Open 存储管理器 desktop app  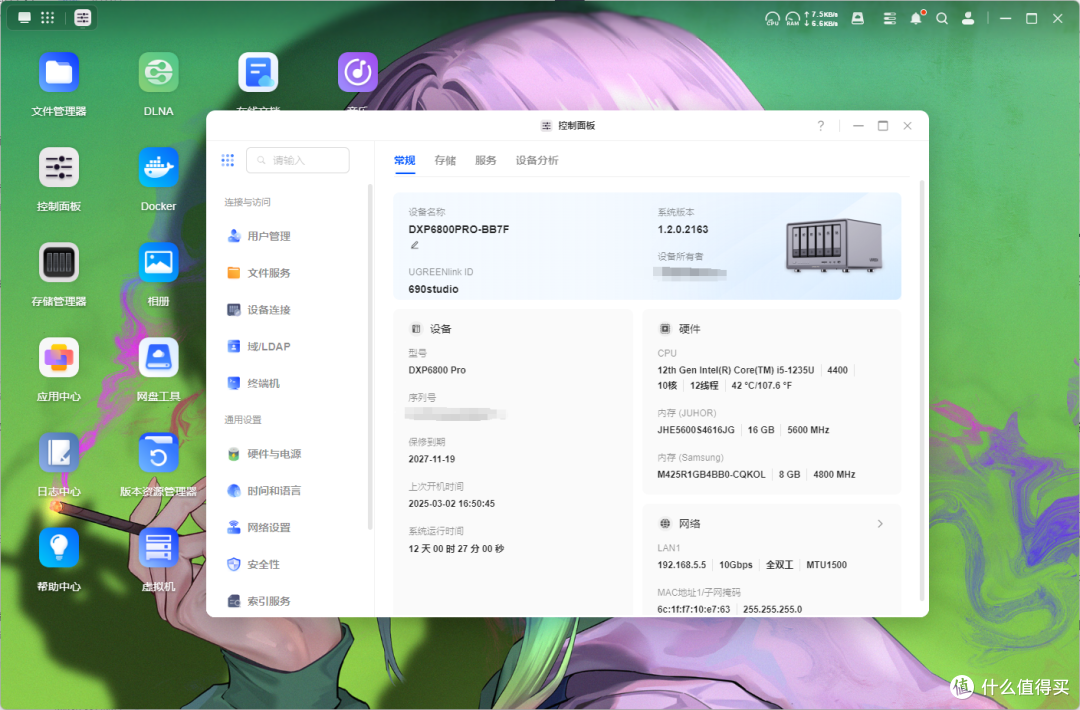click(x=59, y=262)
